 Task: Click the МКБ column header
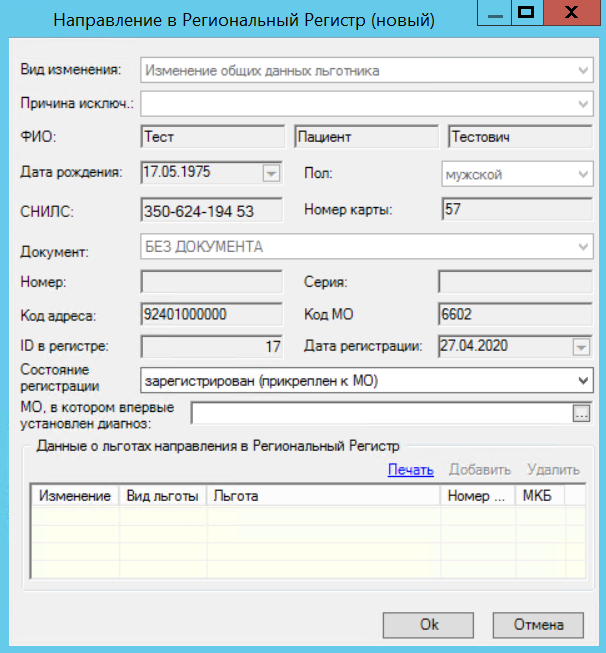coord(540,496)
